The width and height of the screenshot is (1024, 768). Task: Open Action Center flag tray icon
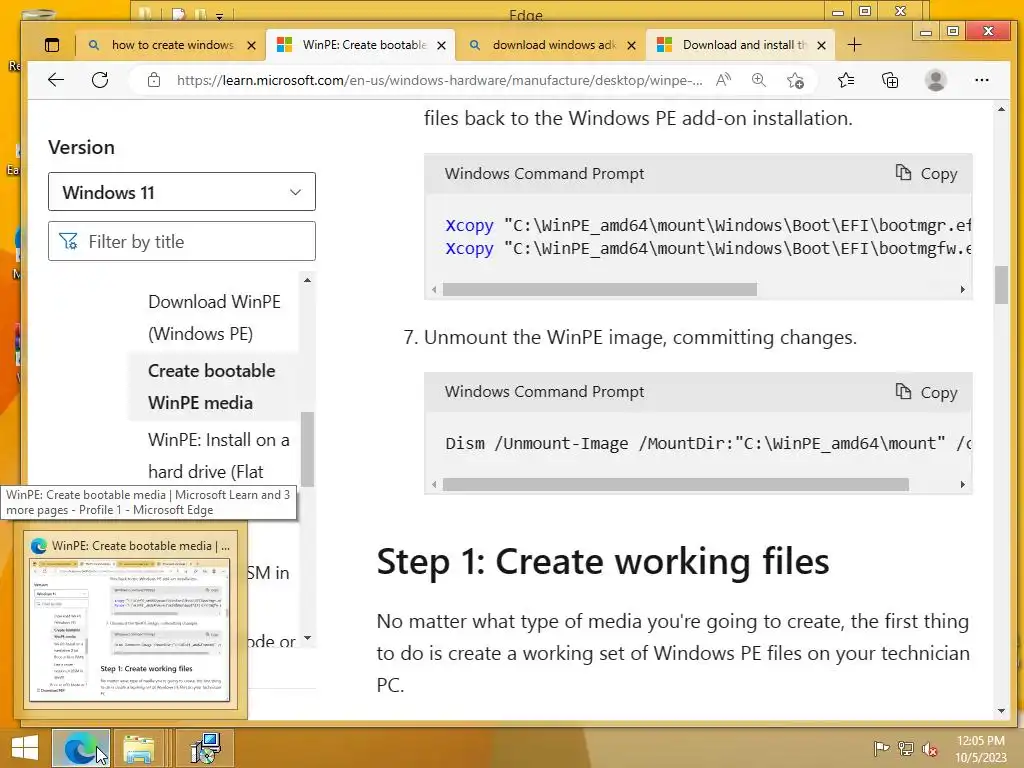tap(882, 749)
